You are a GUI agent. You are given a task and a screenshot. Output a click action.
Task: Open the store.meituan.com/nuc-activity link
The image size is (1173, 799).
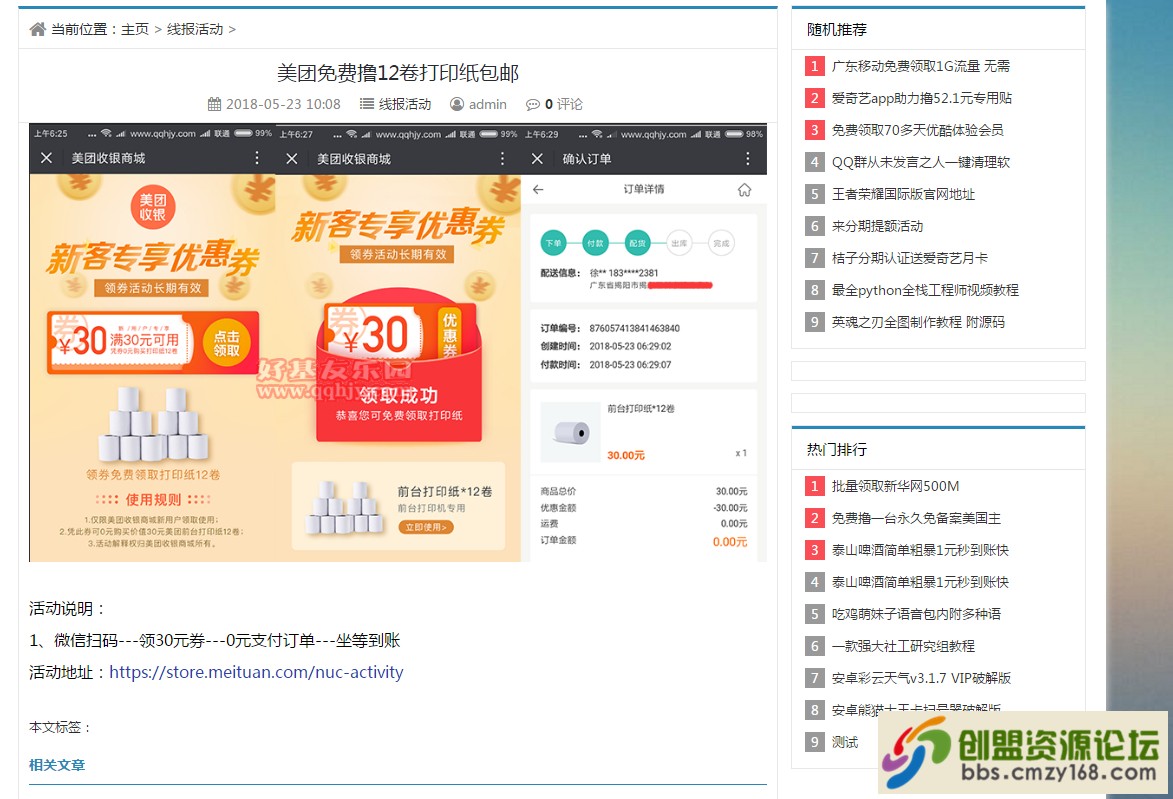256,672
